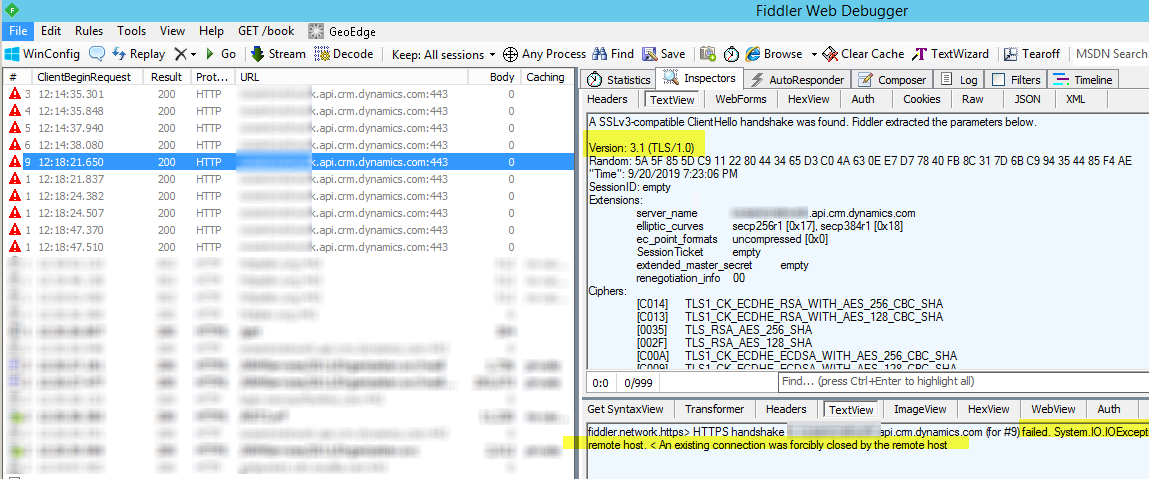Click the Fiddler app icon in title bar

(11, 10)
